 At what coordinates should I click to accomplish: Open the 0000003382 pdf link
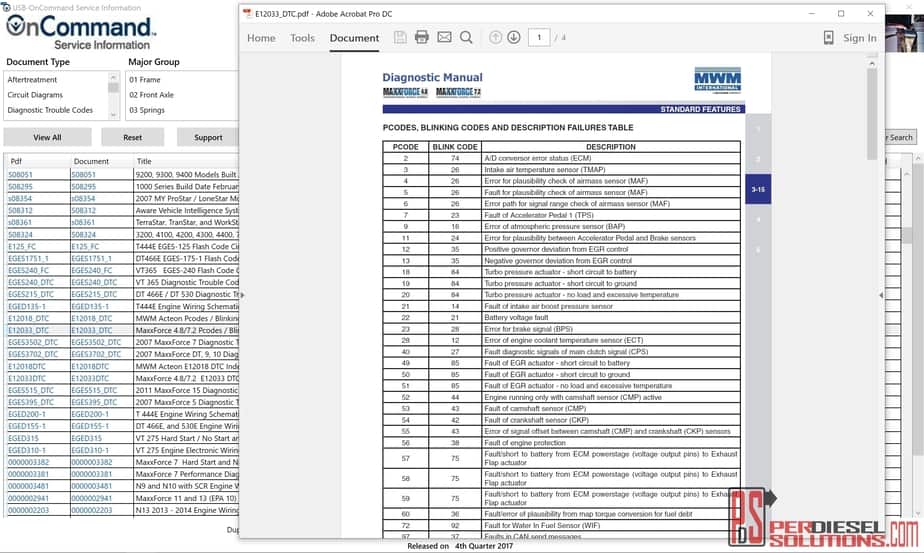tap(28, 462)
